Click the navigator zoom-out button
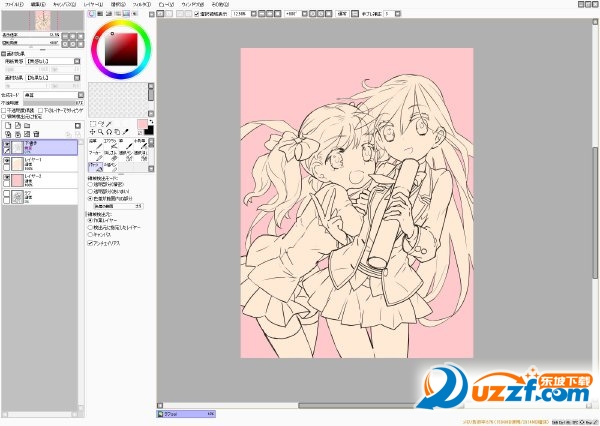 point(65,36)
